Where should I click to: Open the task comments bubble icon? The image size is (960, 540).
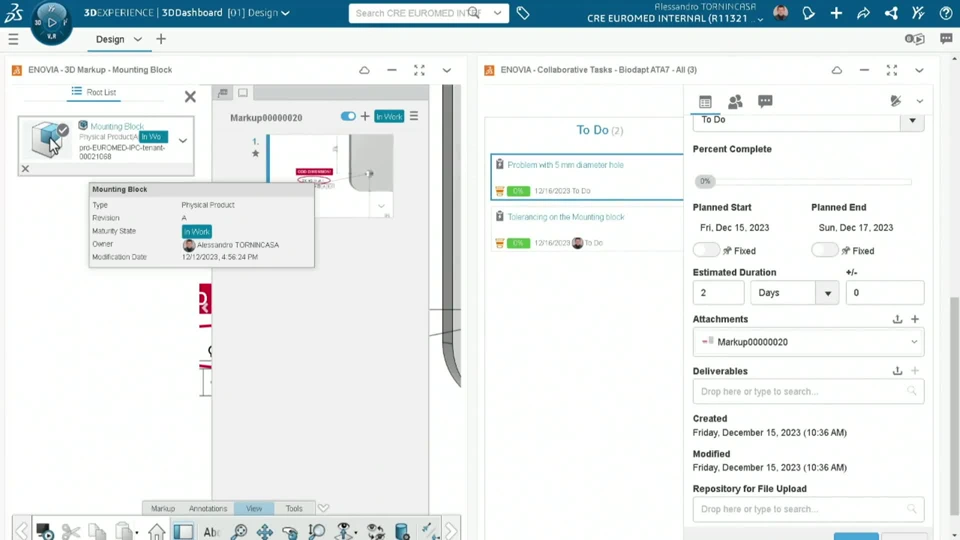765,101
